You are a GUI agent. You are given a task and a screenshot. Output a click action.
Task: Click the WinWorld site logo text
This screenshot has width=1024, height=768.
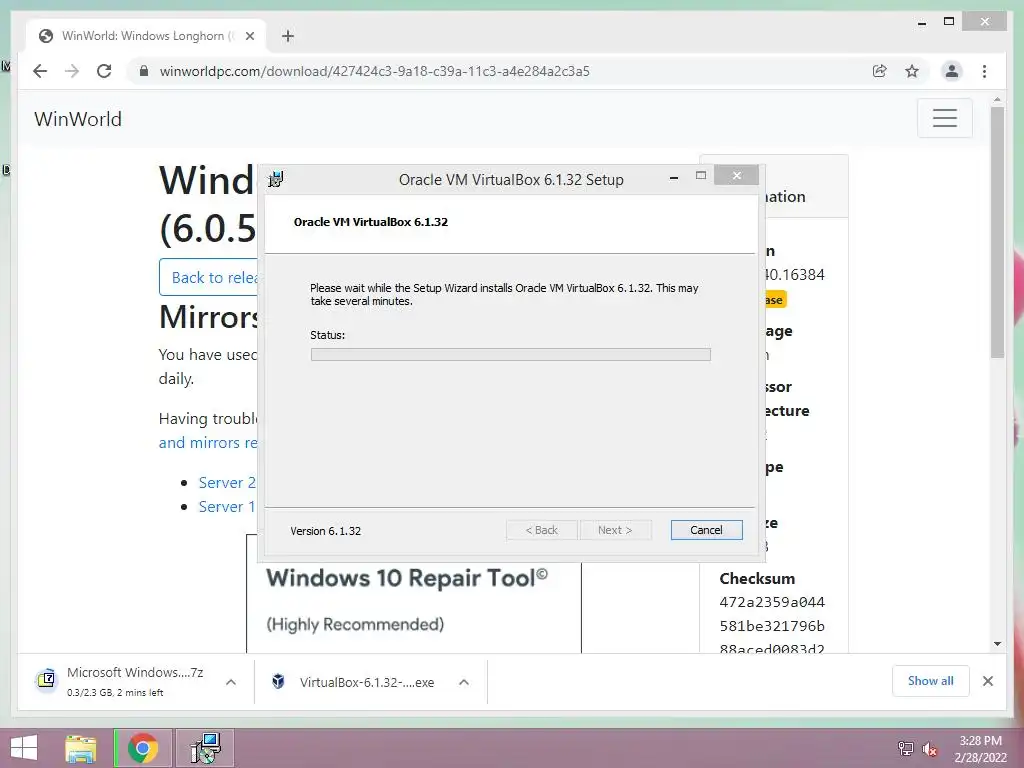click(78, 119)
